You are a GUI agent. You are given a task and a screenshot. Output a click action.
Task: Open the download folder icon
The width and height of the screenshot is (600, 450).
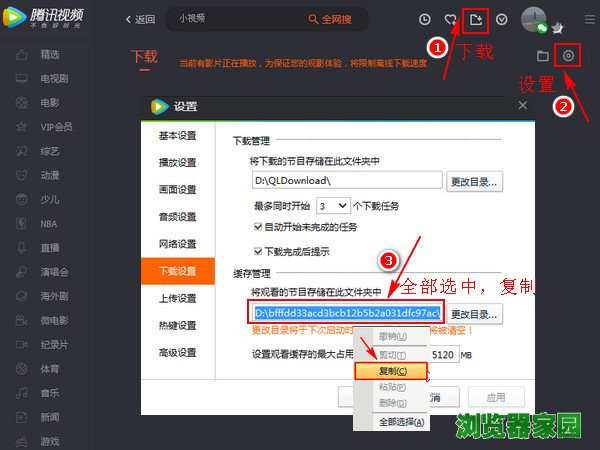pyautogui.click(x=543, y=56)
